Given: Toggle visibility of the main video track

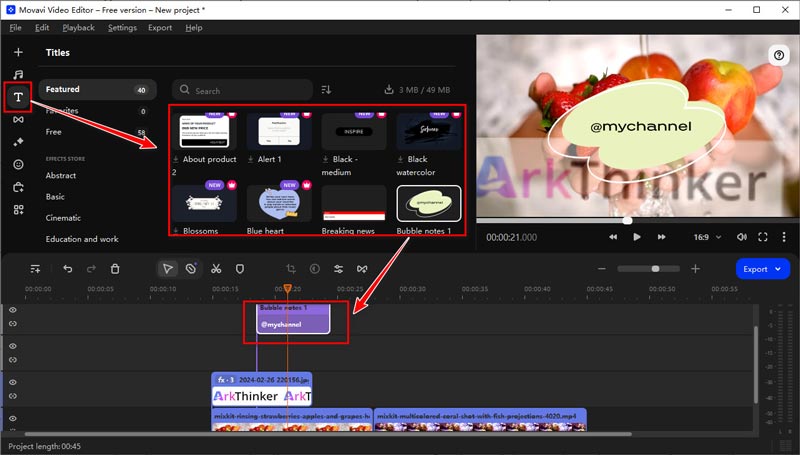Looking at the screenshot, I should click(x=13, y=419).
